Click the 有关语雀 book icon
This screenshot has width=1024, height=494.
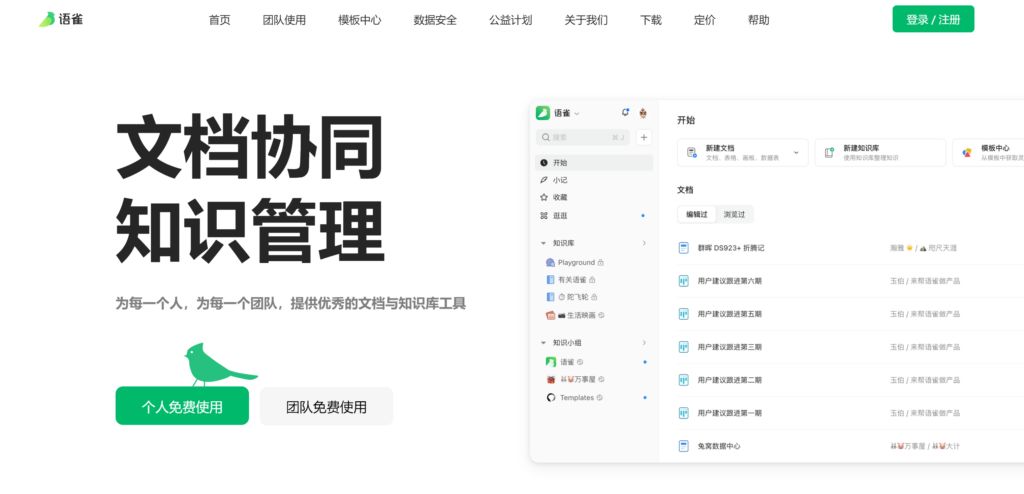[550, 280]
